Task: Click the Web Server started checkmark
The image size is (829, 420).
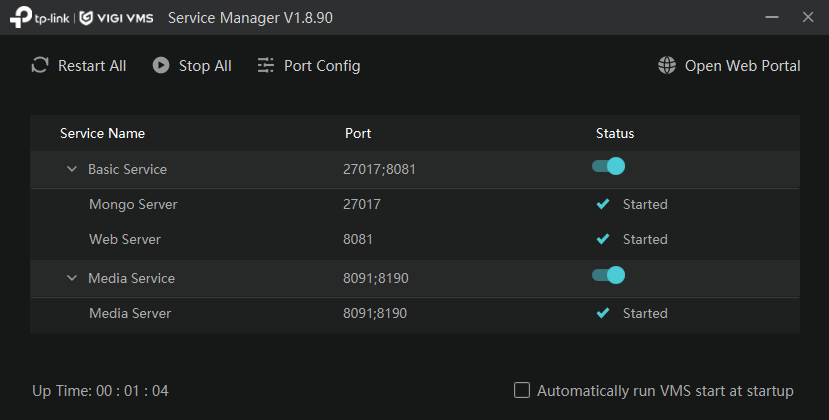Action: (x=603, y=239)
